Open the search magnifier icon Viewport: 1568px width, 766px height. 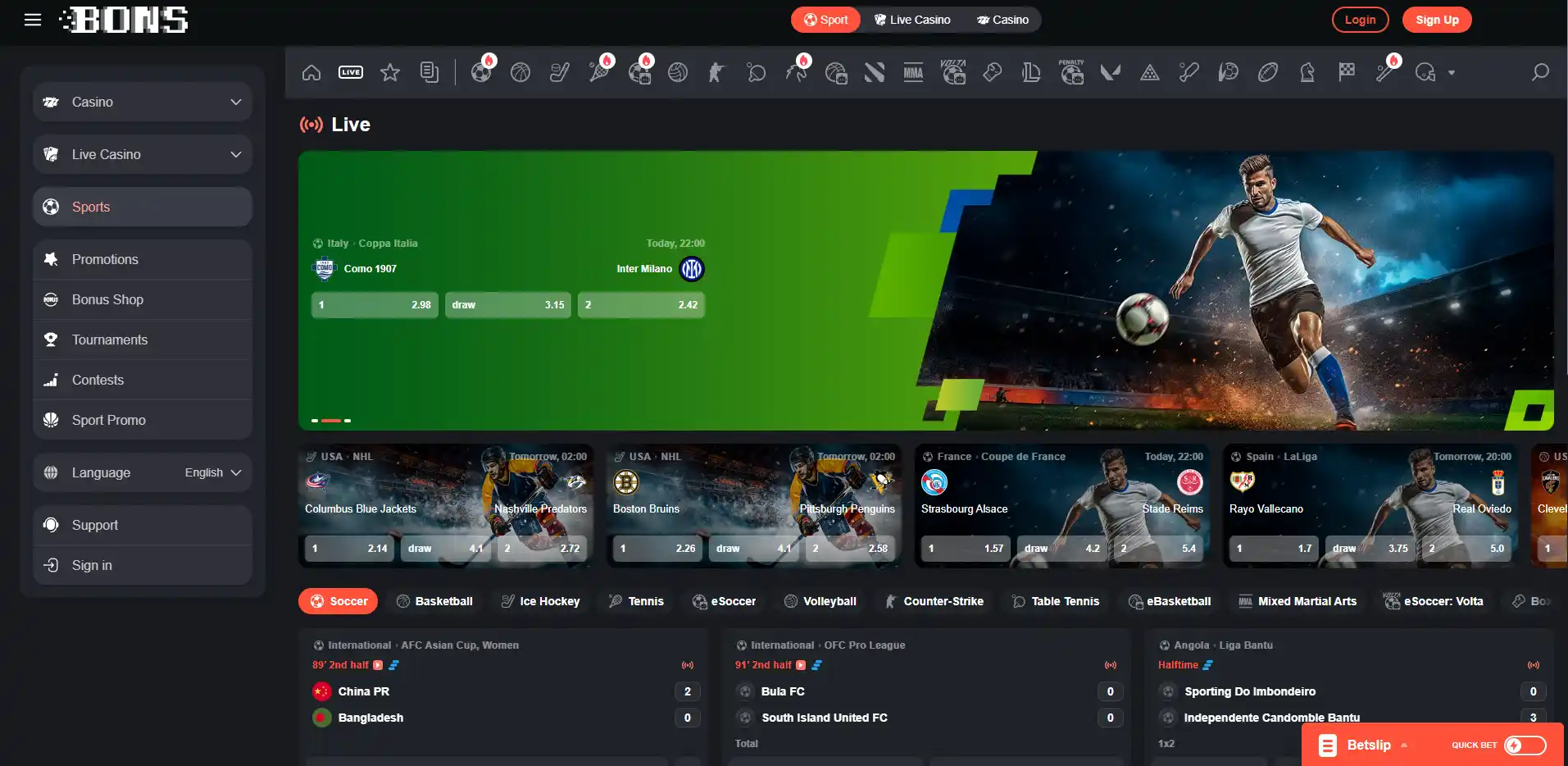[x=1541, y=72]
